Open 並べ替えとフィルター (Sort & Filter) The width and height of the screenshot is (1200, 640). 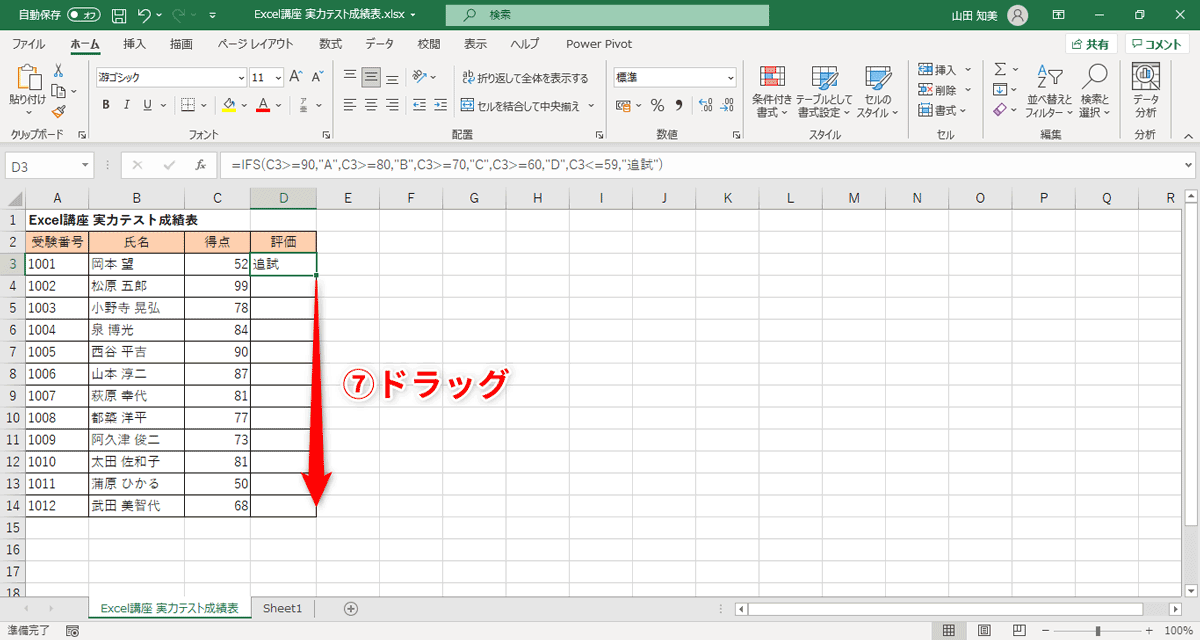pos(1050,92)
